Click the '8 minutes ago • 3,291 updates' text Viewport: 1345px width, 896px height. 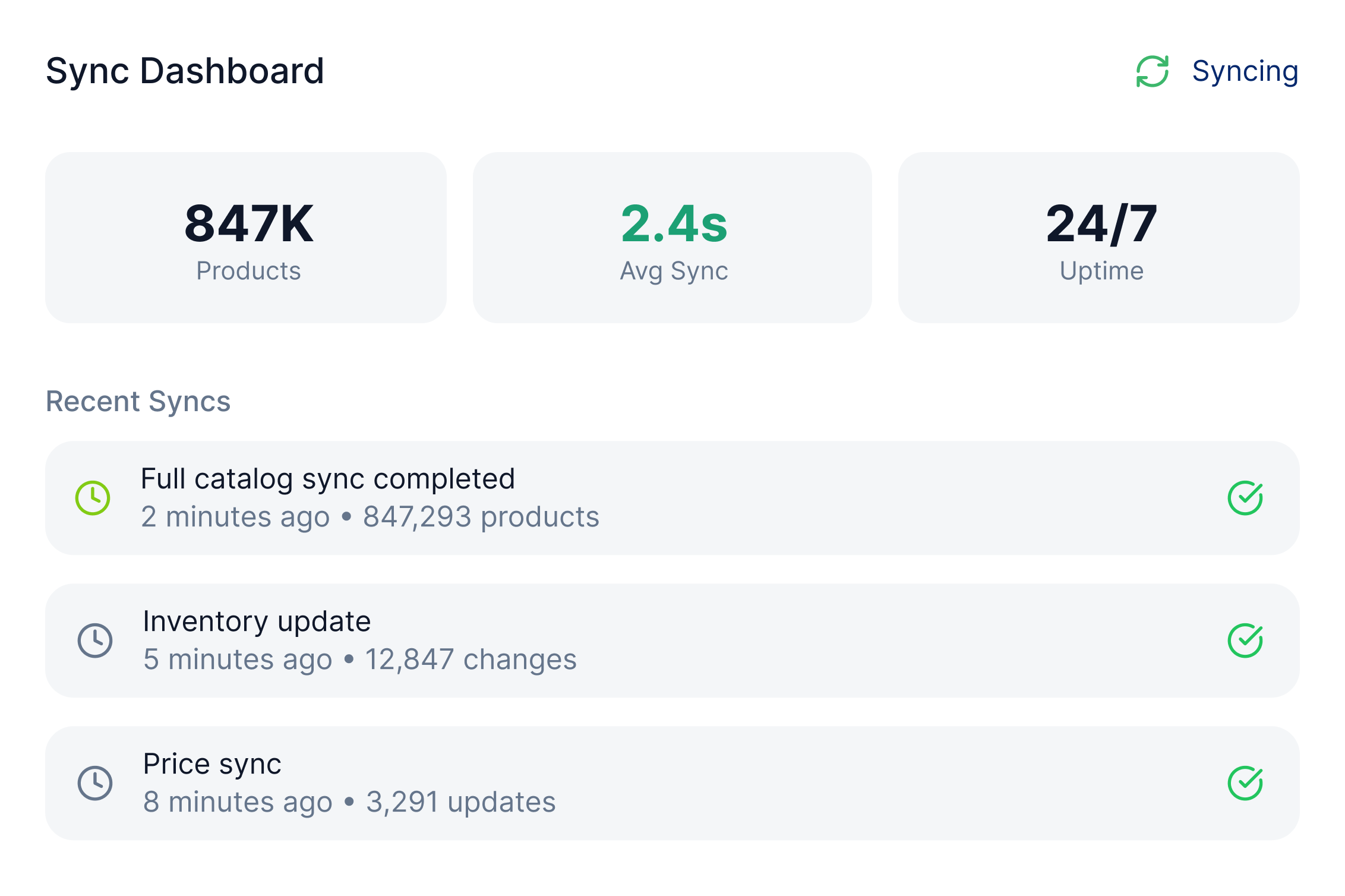click(349, 802)
